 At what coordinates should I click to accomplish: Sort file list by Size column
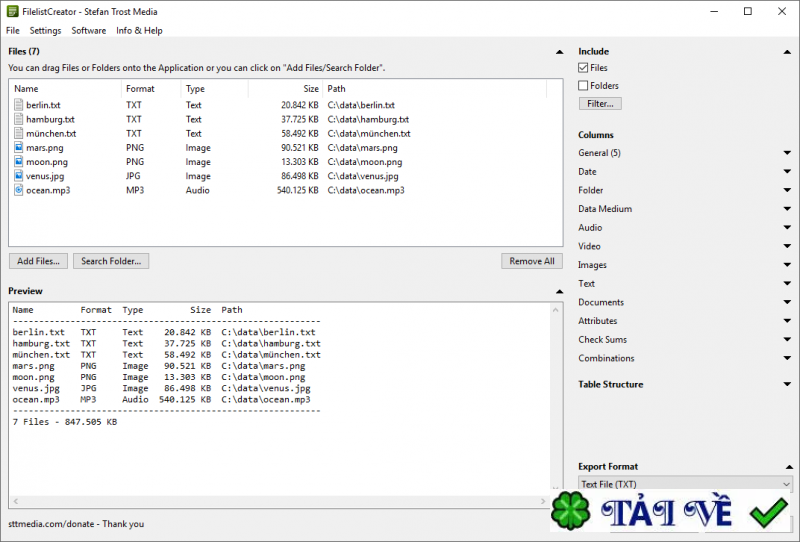click(x=285, y=88)
